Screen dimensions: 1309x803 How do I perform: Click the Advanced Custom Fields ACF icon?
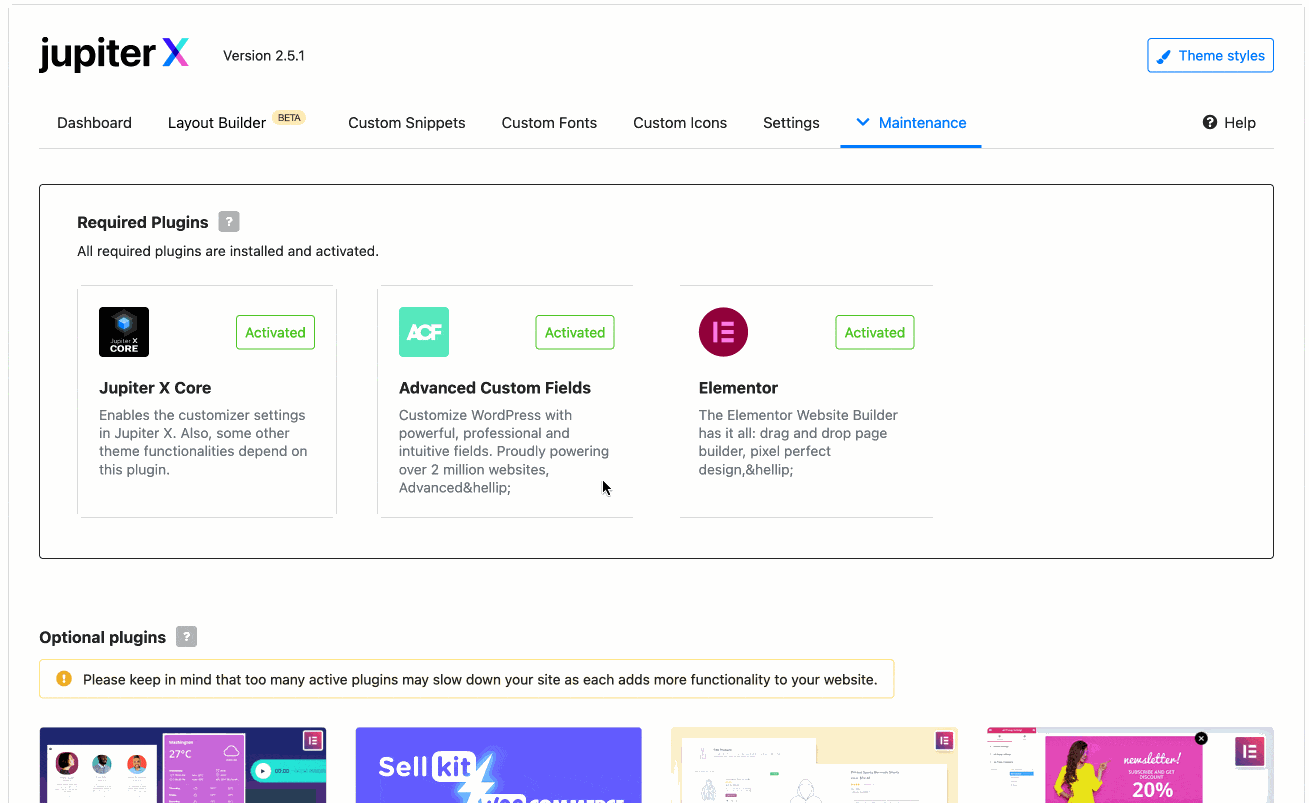click(x=424, y=332)
